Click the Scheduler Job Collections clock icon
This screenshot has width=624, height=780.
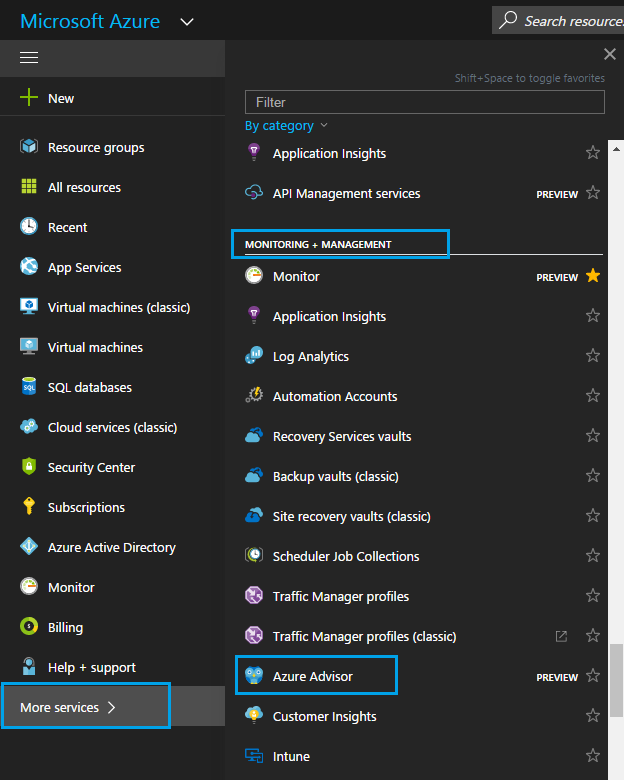254,557
